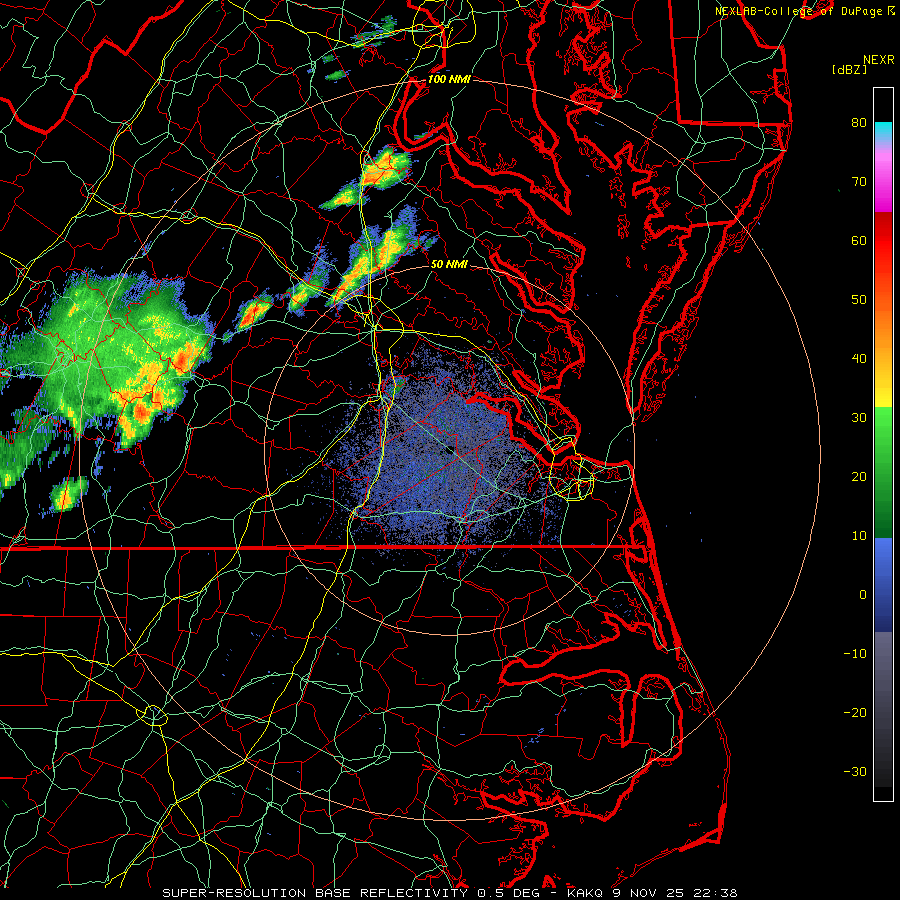Click the 100 NMI range ring label
Image resolution: width=900 pixels, height=900 pixels.
449,79
